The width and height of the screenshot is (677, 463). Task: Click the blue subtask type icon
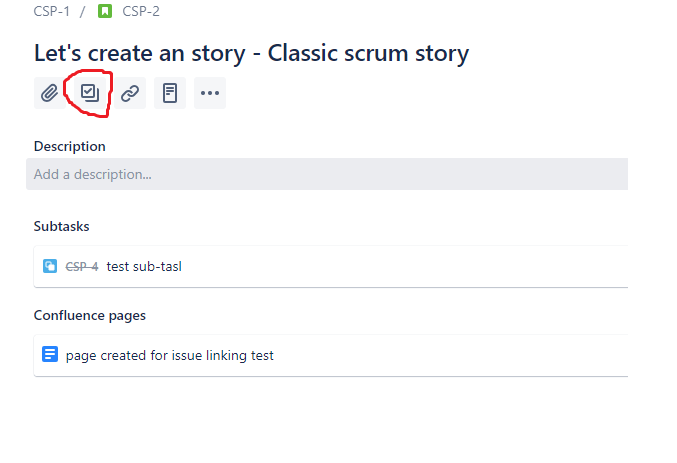[50, 266]
